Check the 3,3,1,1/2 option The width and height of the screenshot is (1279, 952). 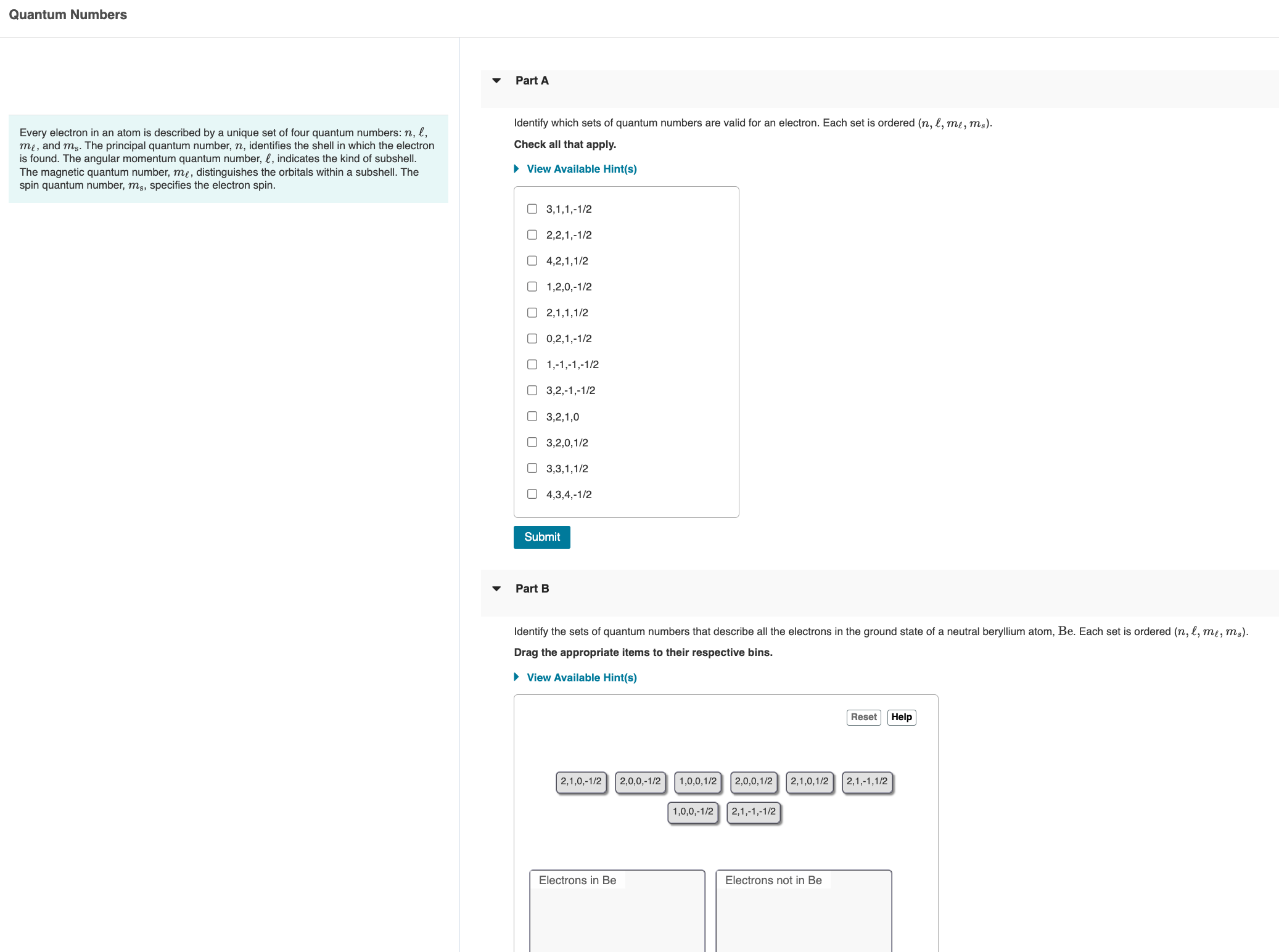(x=532, y=468)
